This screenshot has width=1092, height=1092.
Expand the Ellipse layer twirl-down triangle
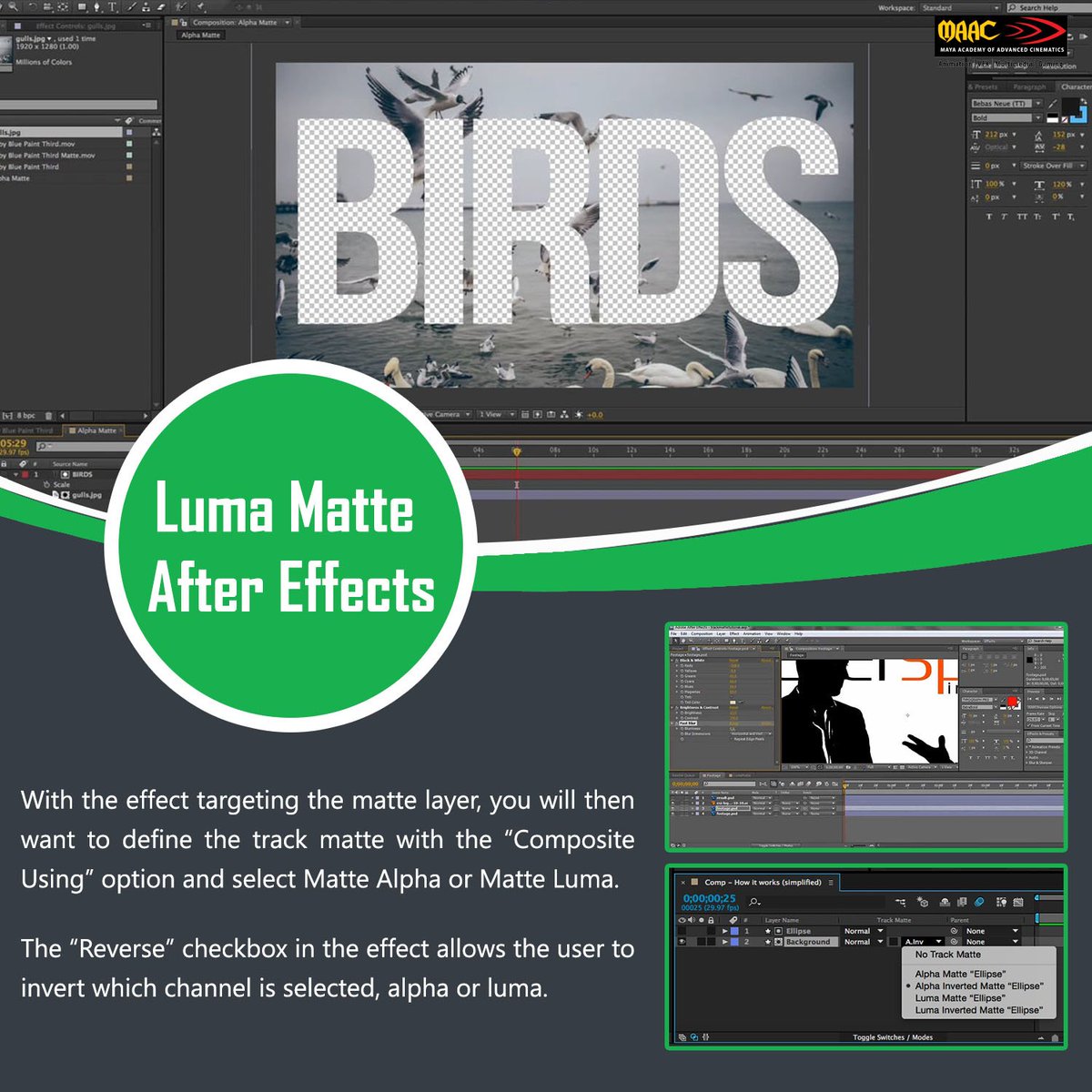click(x=724, y=931)
